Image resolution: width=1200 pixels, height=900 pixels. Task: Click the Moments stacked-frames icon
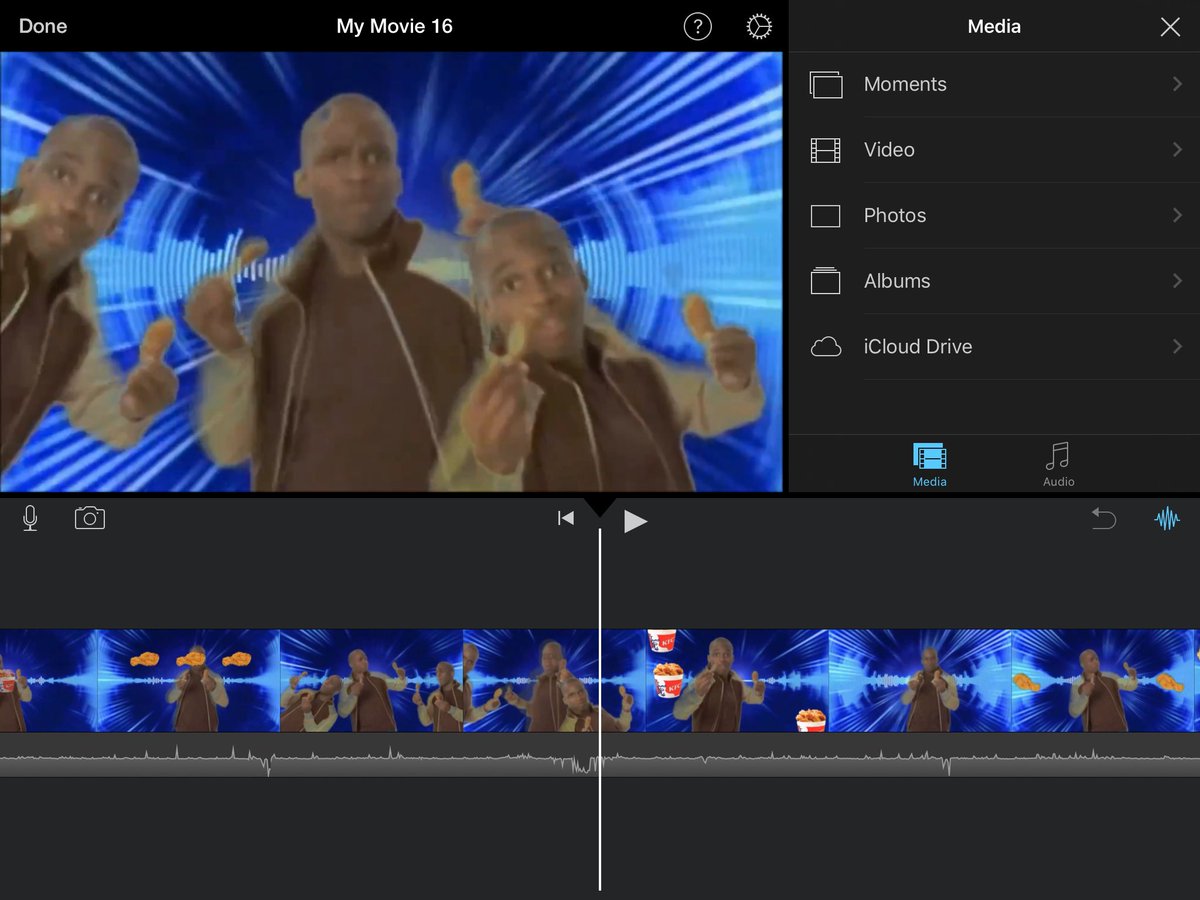(826, 85)
